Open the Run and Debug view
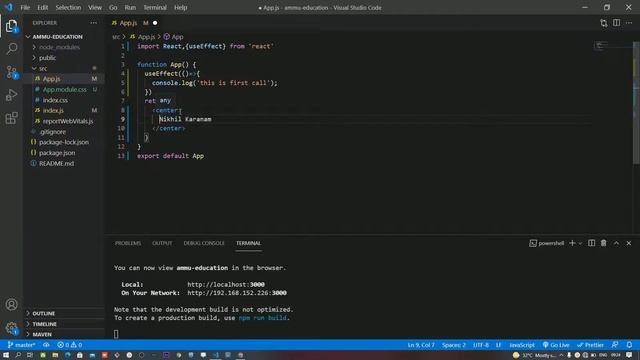Image resolution: width=640 pixels, height=360 pixels. pos(11,95)
